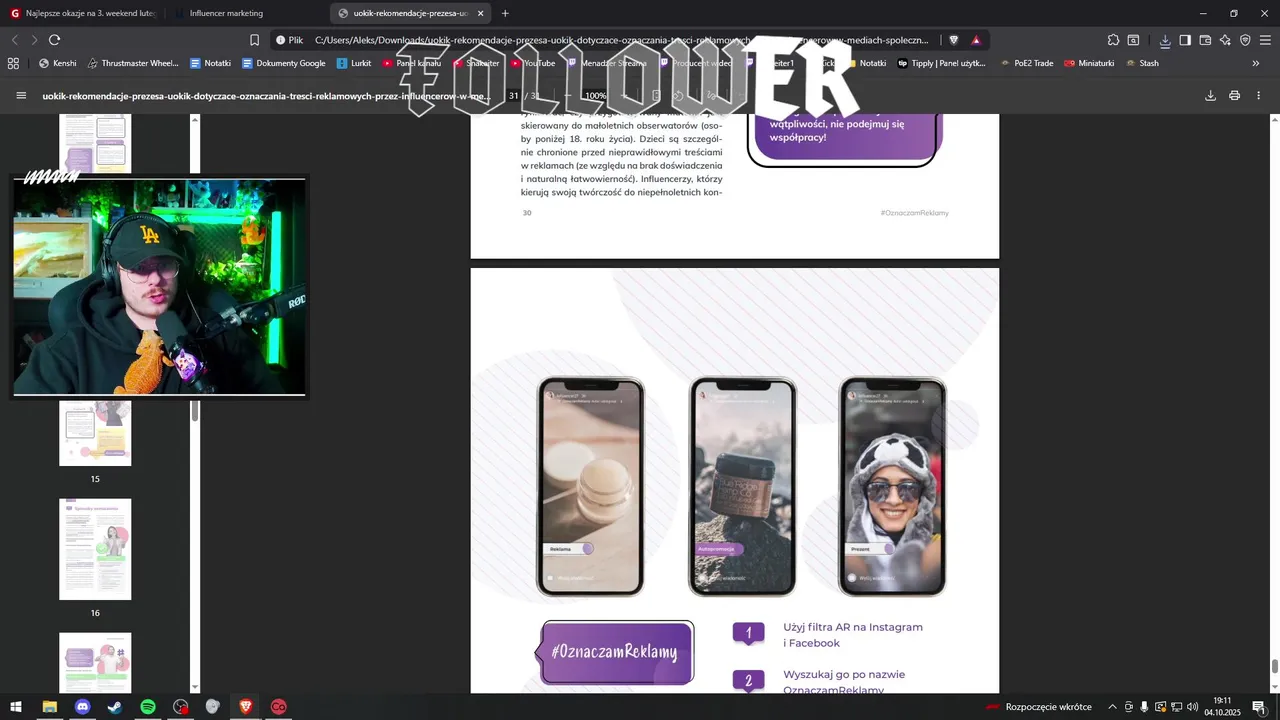Open the Thrustmaster Wheel bookmark
The image size is (1280, 720).
point(133,63)
